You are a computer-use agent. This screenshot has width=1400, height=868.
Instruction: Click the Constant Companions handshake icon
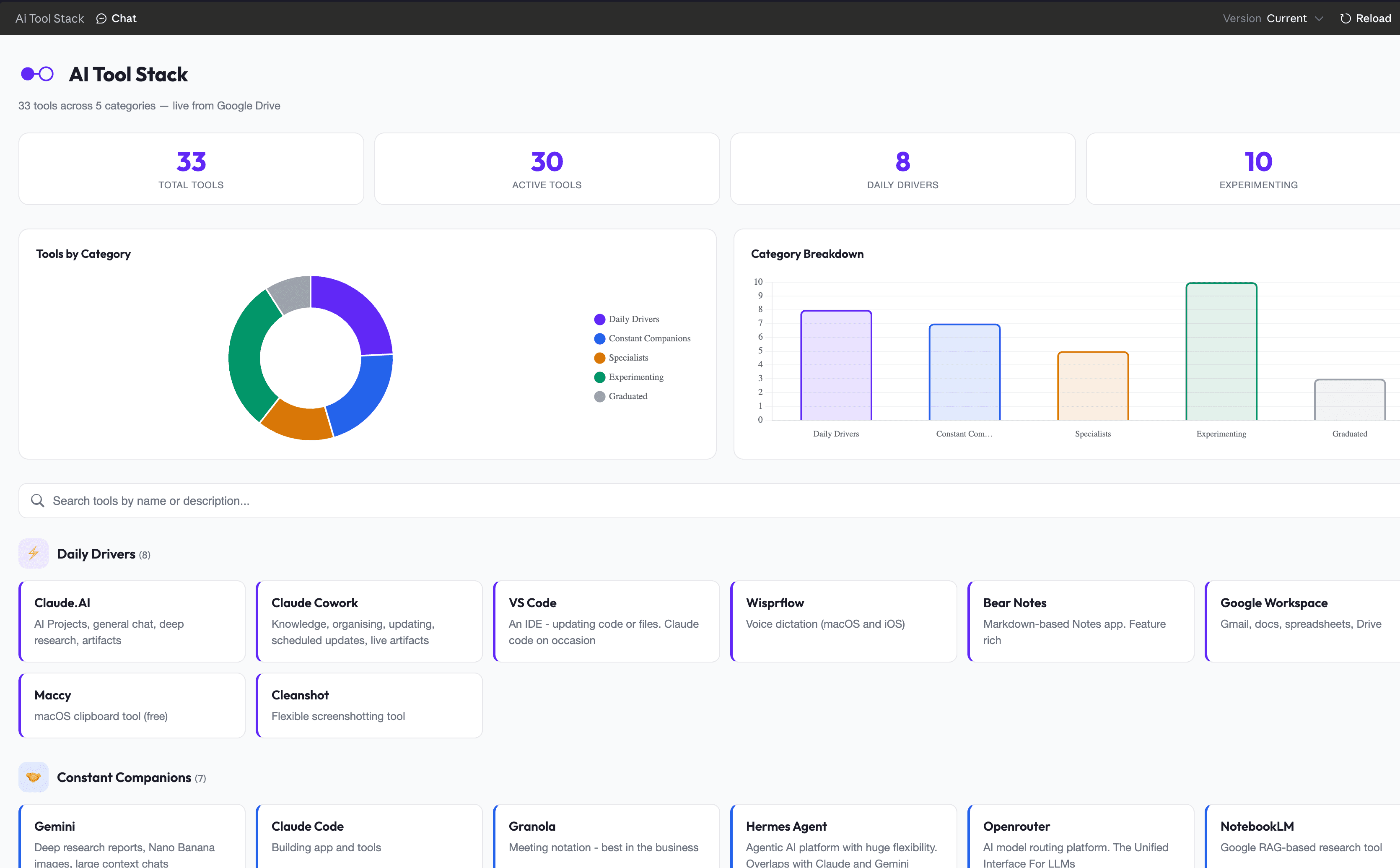(x=33, y=777)
